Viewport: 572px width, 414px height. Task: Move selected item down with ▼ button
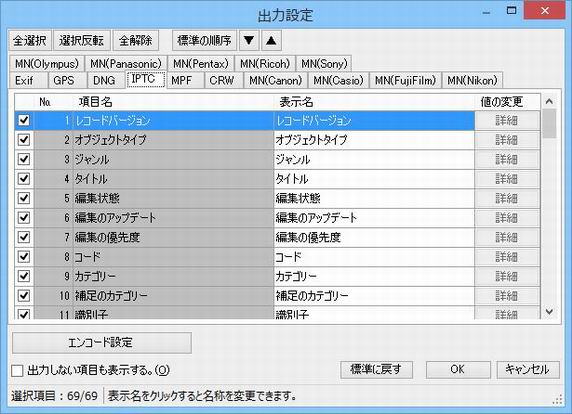pyautogui.click(x=249, y=40)
